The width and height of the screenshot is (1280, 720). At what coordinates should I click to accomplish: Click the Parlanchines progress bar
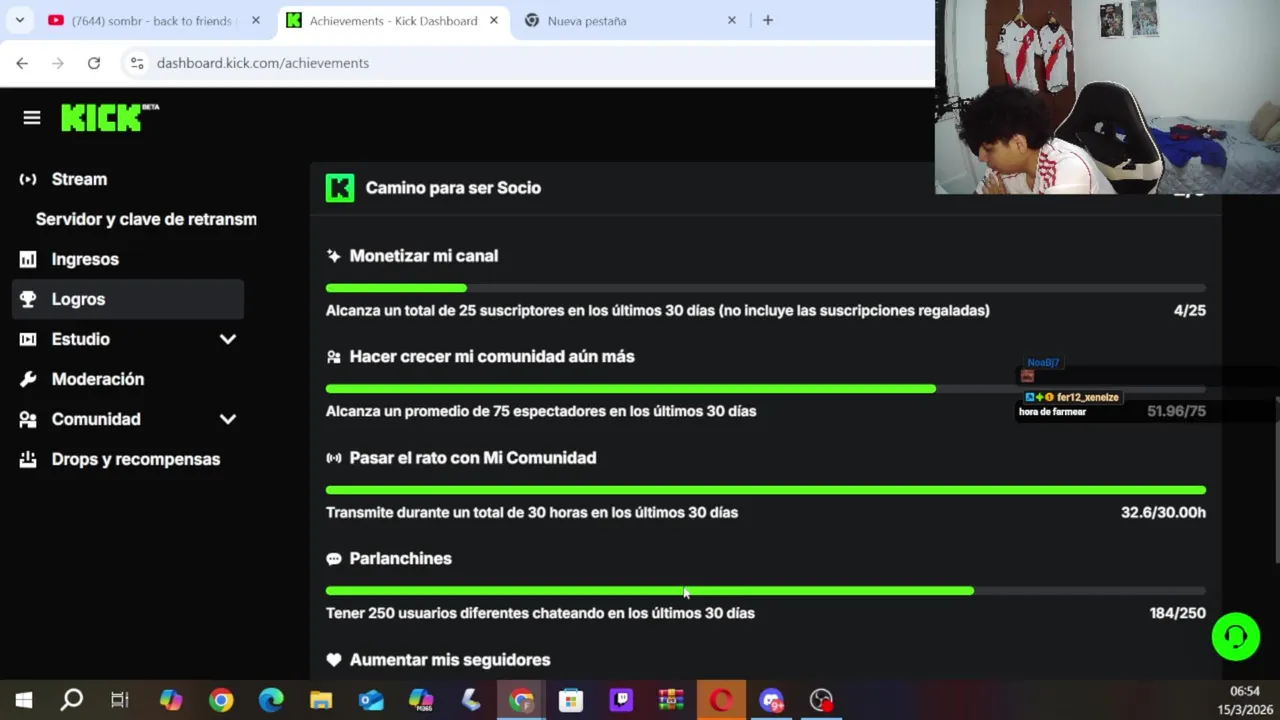pos(766,591)
